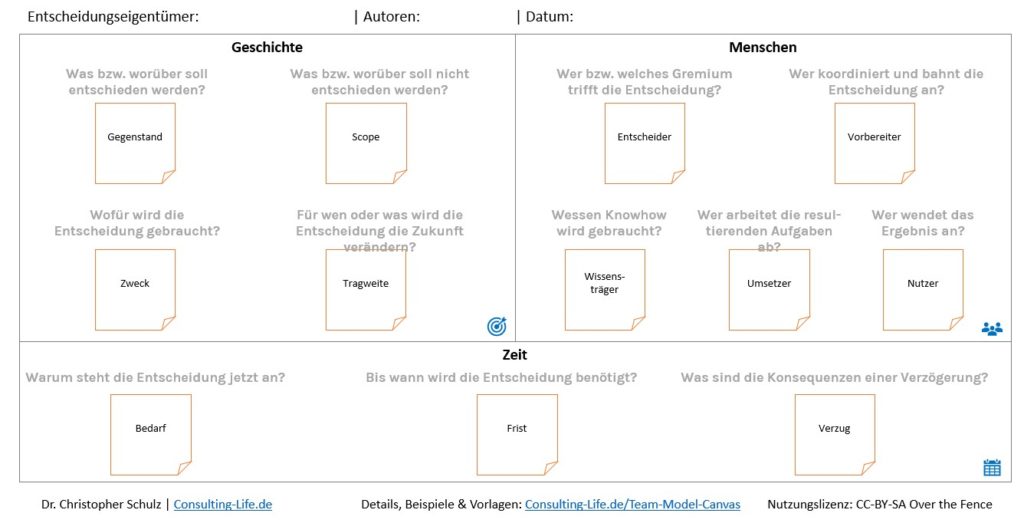Image resolution: width=1024 pixels, height=523 pixels.
Task: Open the Consulting-Life.de link
Action: point(223,505)
